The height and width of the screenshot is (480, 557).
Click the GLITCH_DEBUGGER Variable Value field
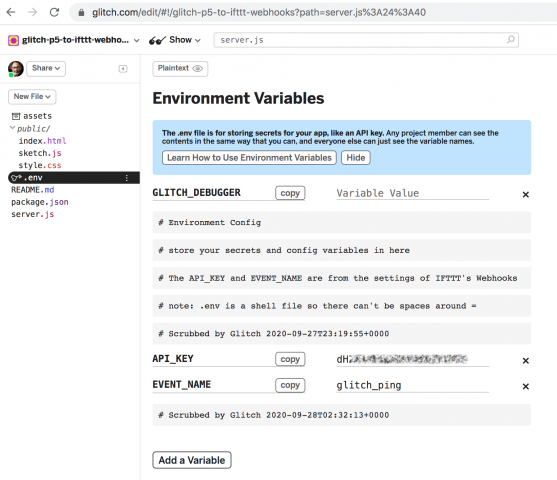coord(412,193)
